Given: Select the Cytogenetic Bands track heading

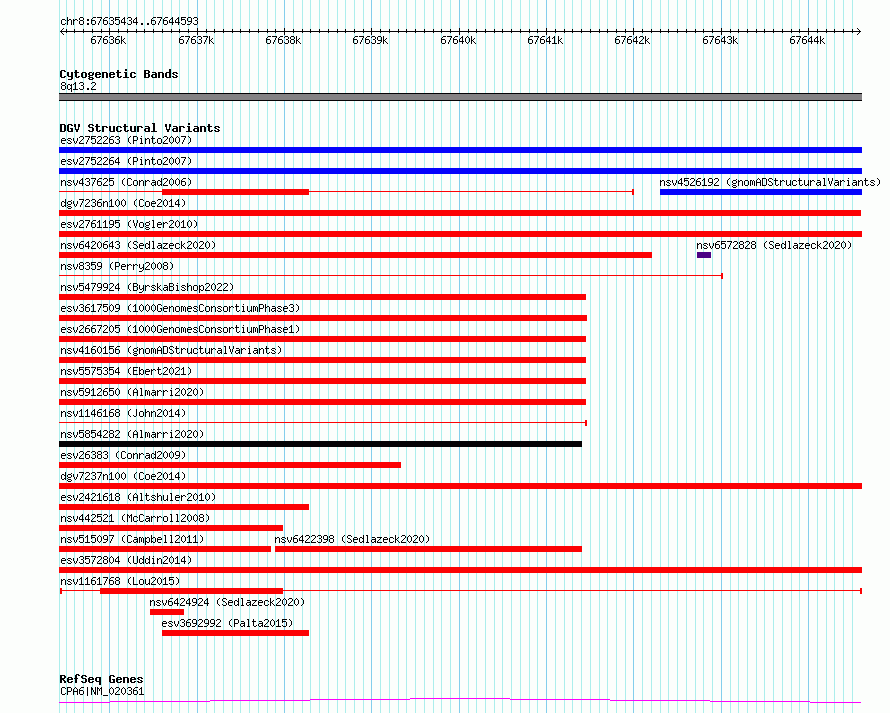Looking at the screenshot, I should tap(119, 74).
